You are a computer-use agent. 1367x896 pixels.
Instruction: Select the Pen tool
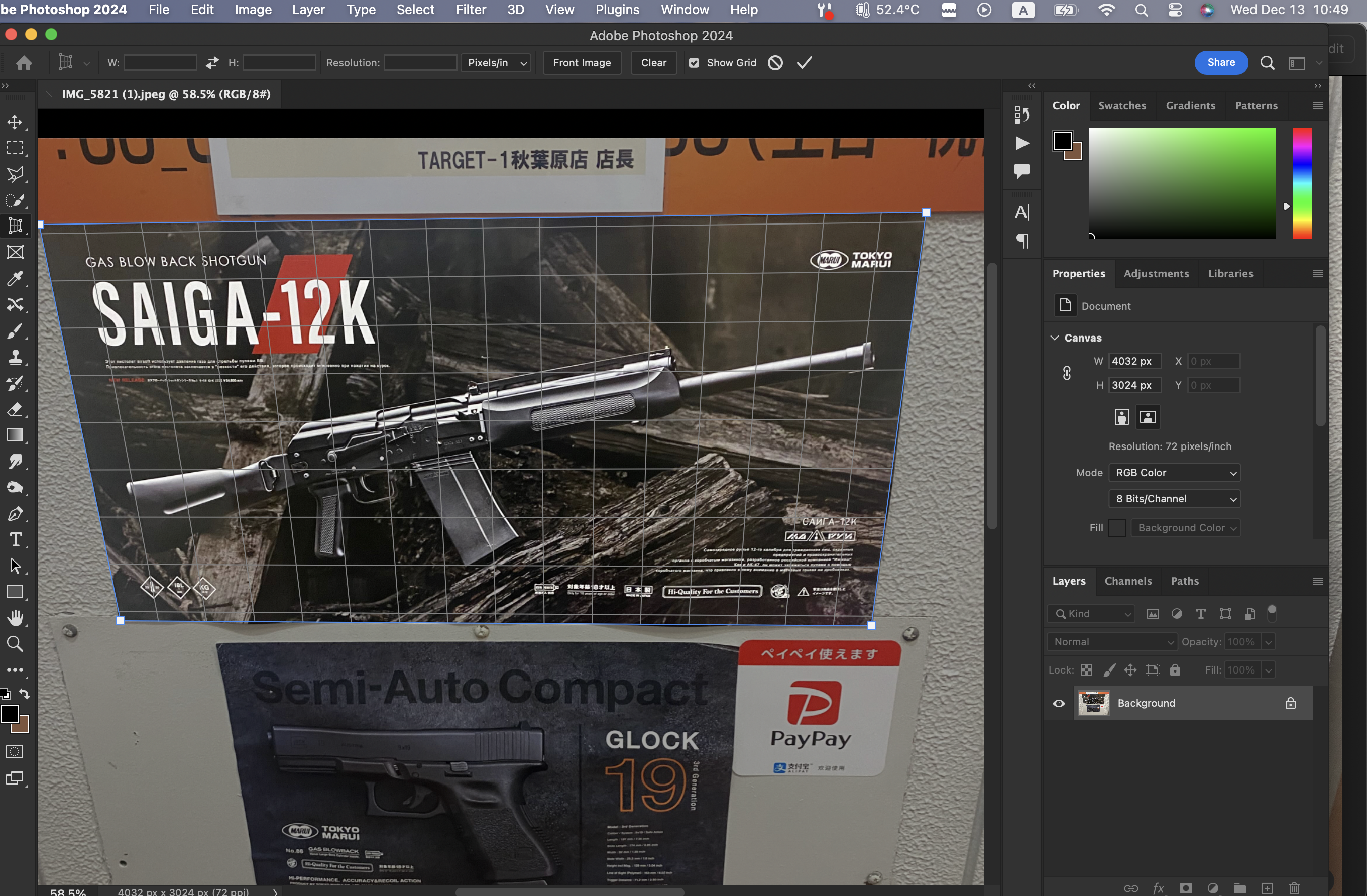pyautogui.click(x=15, y=513)
